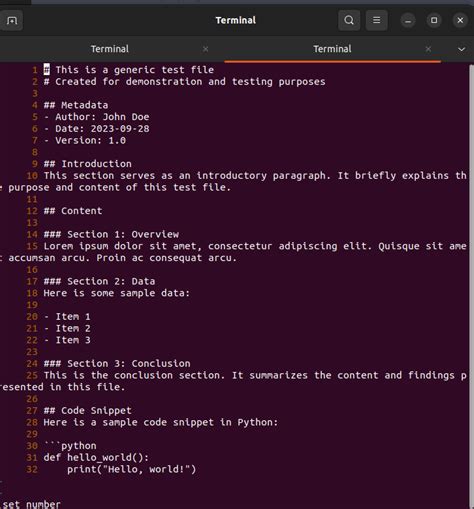The image size is (474, 509).
Task: Click line '# Created for demonstration and testing purposes'
Action: pyautogui.click(x=184, y=82)
